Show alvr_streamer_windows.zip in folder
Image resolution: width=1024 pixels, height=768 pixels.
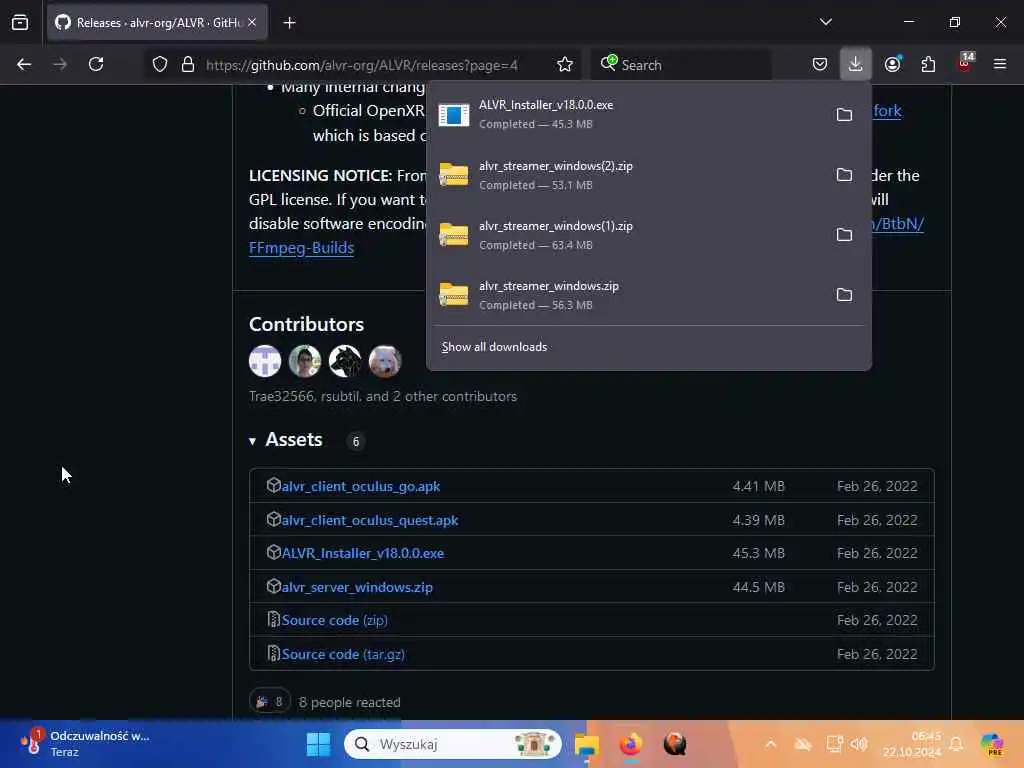coord(844,295)
